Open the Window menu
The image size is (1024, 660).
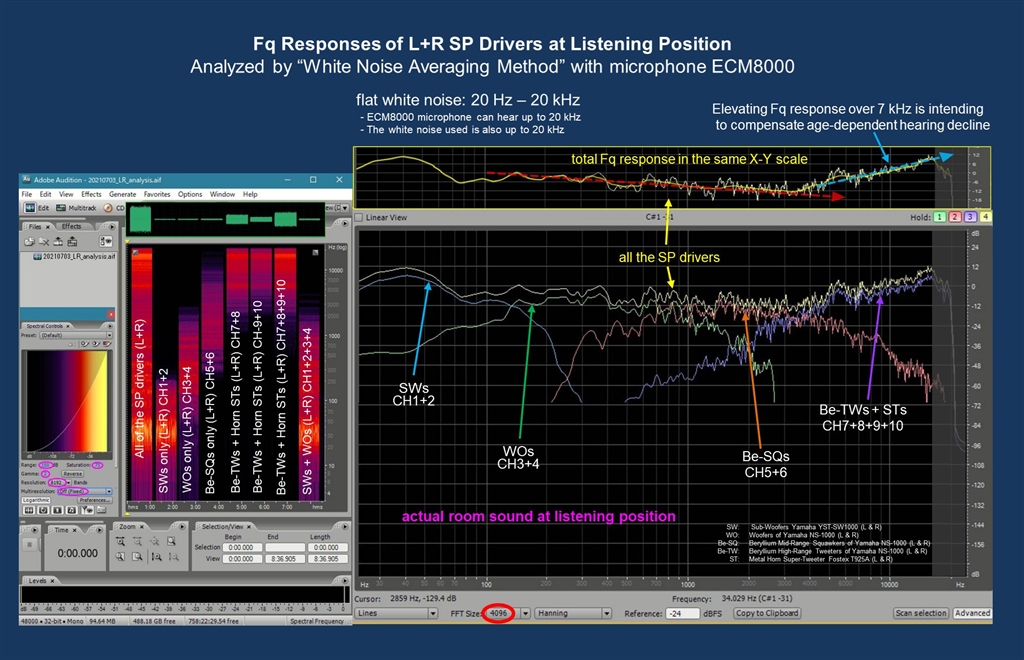[x=222, y=194]
